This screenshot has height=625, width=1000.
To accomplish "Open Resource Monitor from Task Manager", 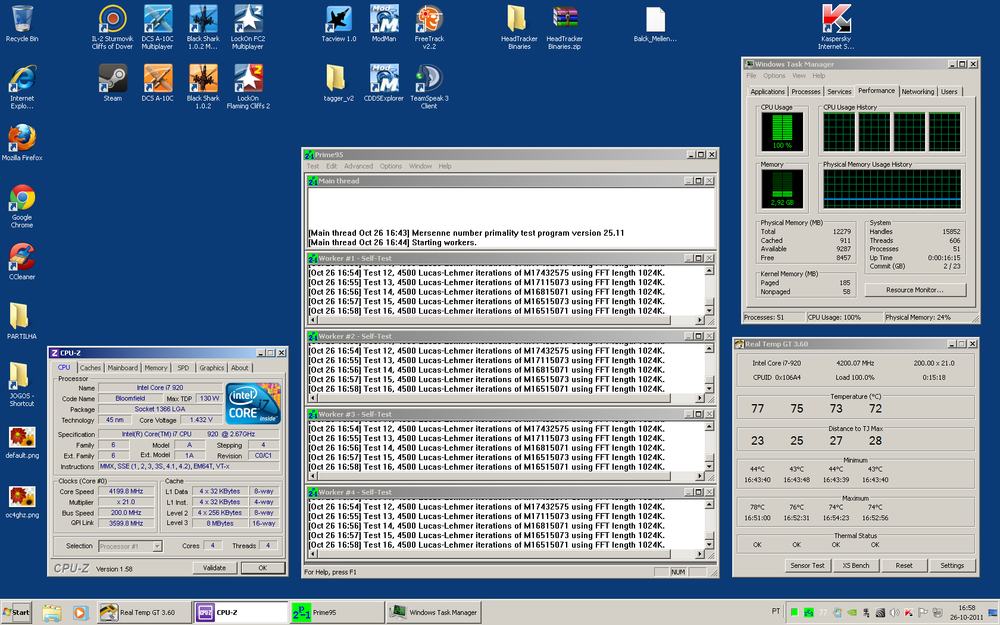I will click(x=914, y=289).
